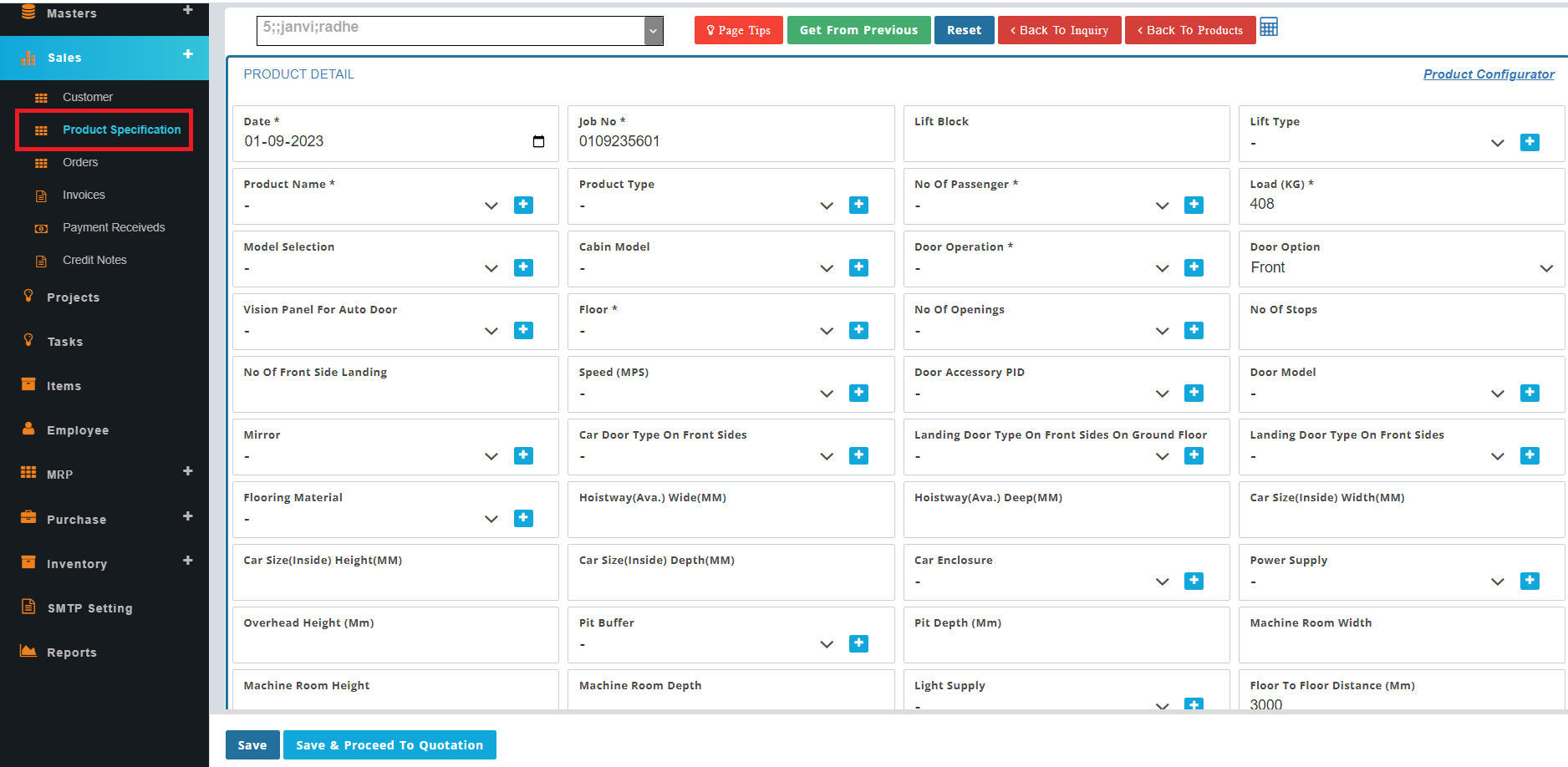Add new Floor with plus icon
Screen dimensions: 1568x767
click(x=858, y=330)
